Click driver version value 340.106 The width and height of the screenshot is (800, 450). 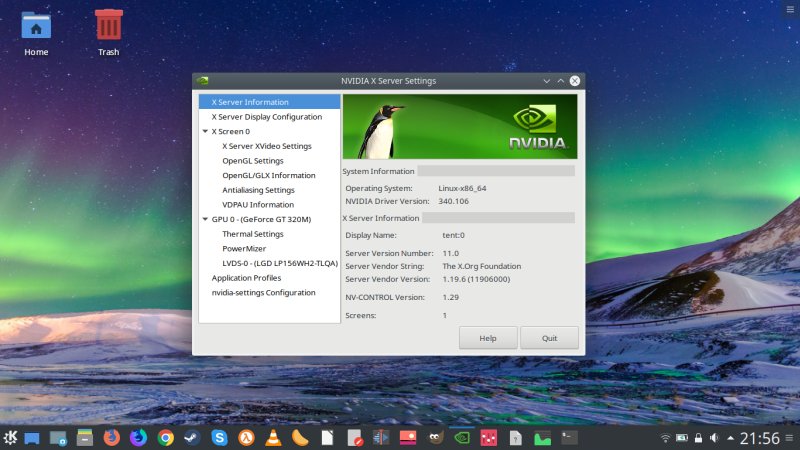pos(454,201)
